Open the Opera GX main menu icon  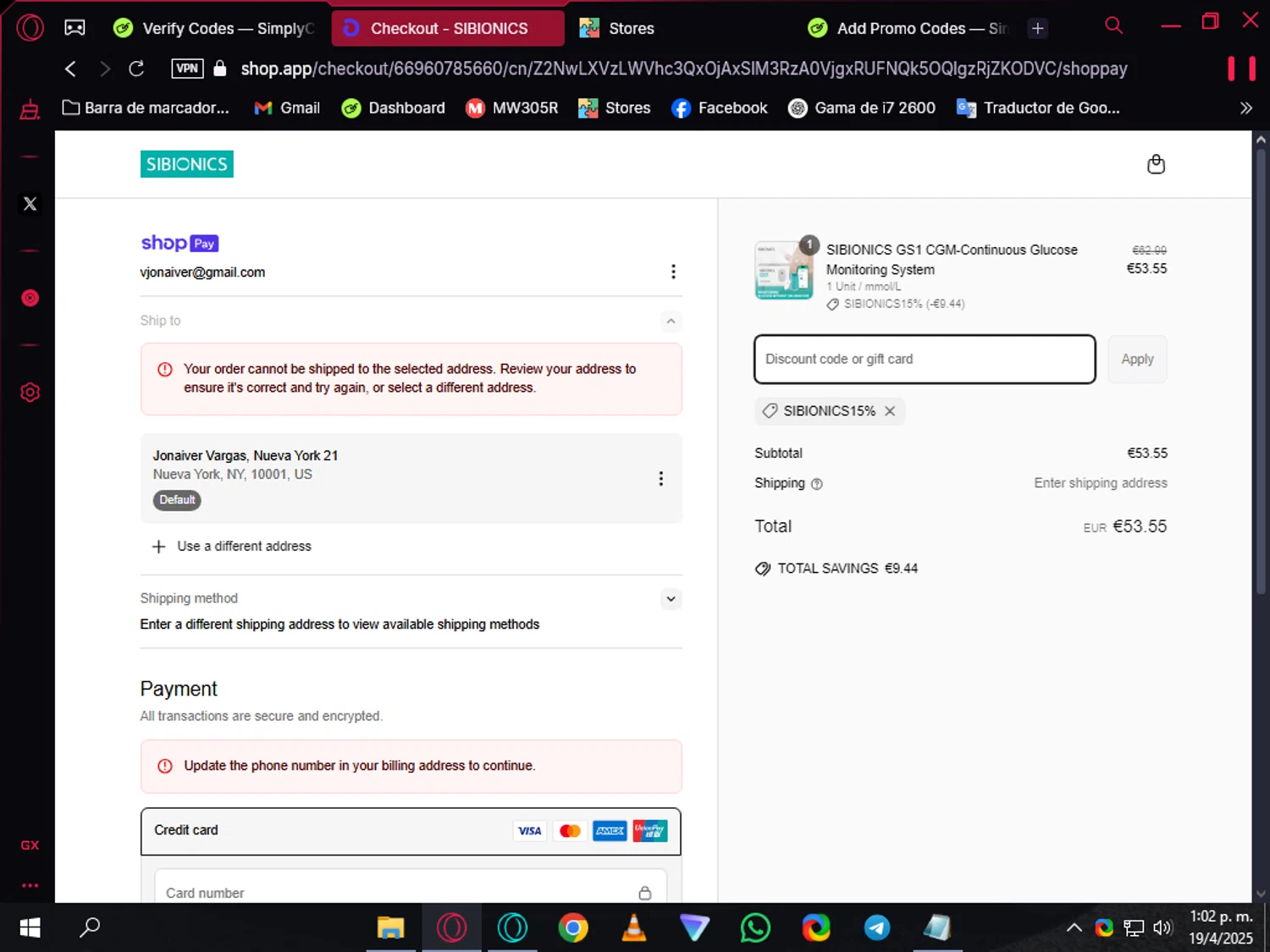pyautogui.click(x=30, y=28)
